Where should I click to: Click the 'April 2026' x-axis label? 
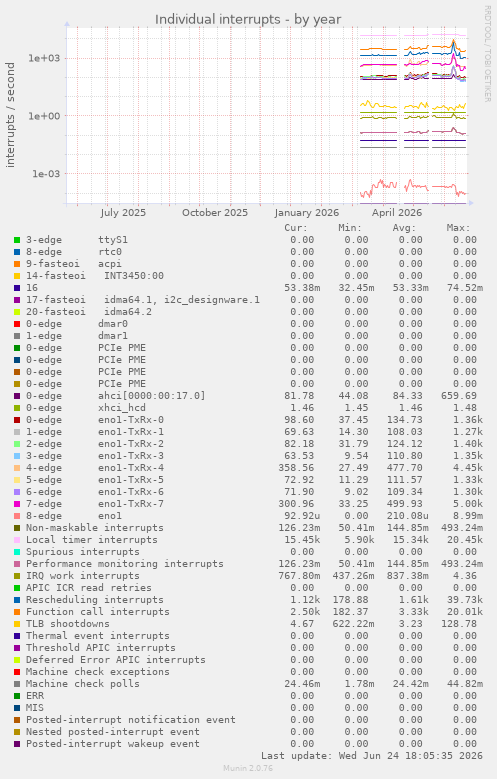coord(397,213)
